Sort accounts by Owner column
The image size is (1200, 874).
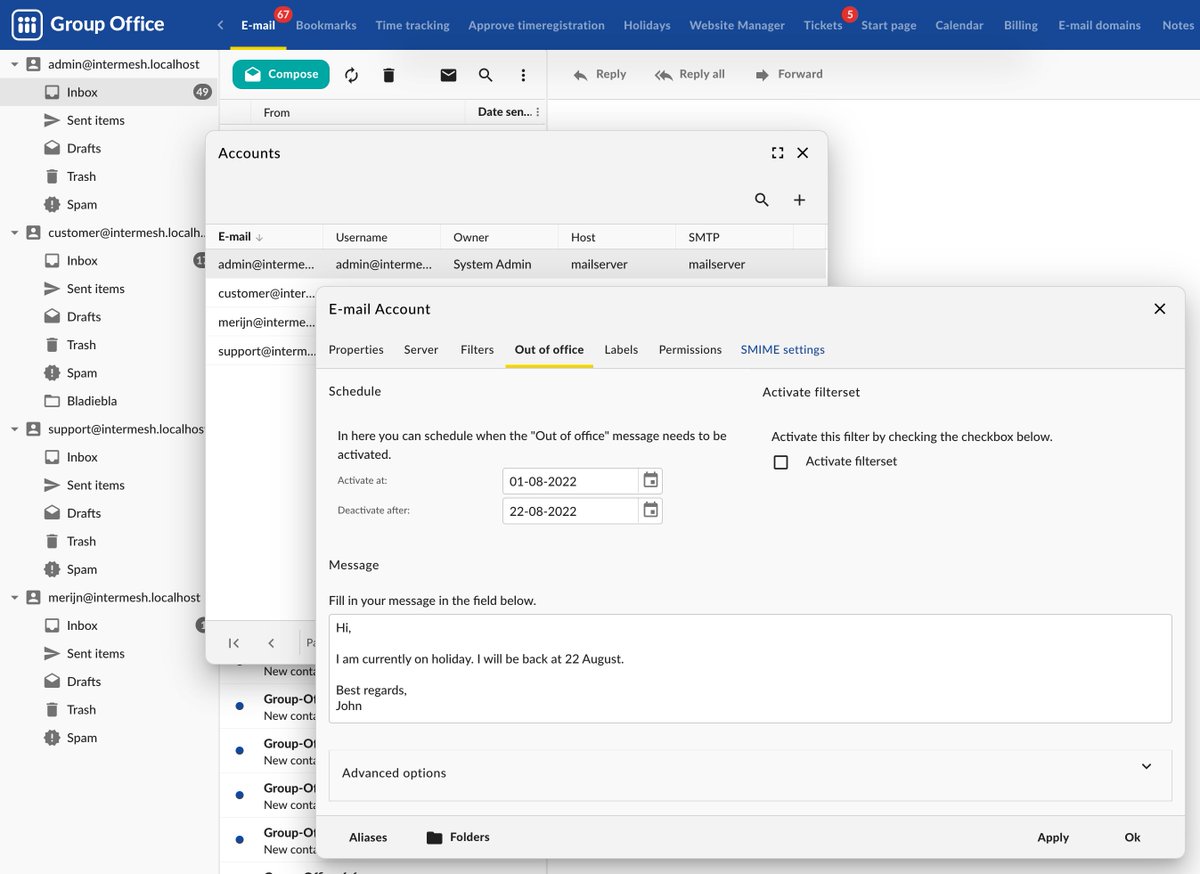(499, 237)
